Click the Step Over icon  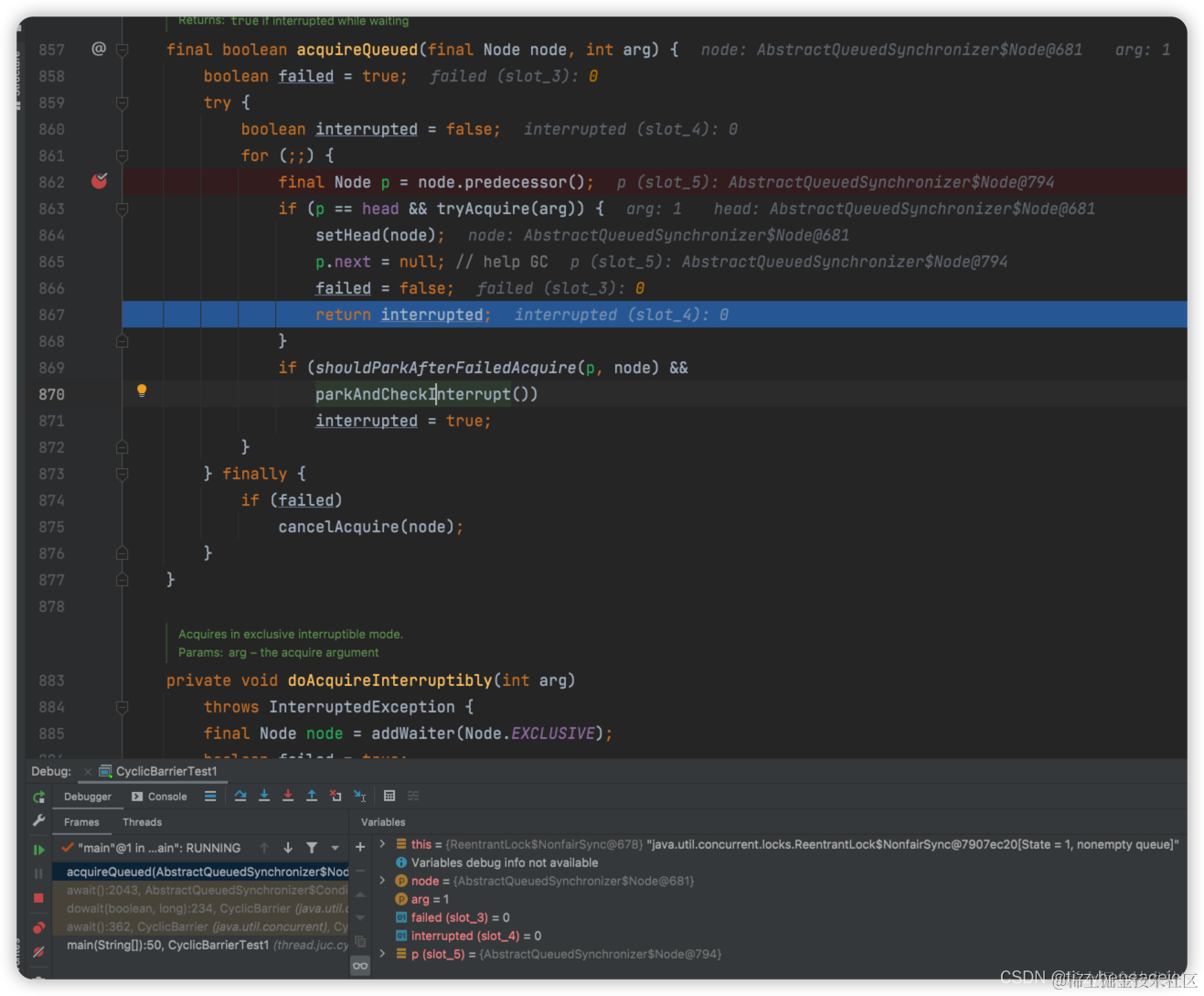click(240, 796)
